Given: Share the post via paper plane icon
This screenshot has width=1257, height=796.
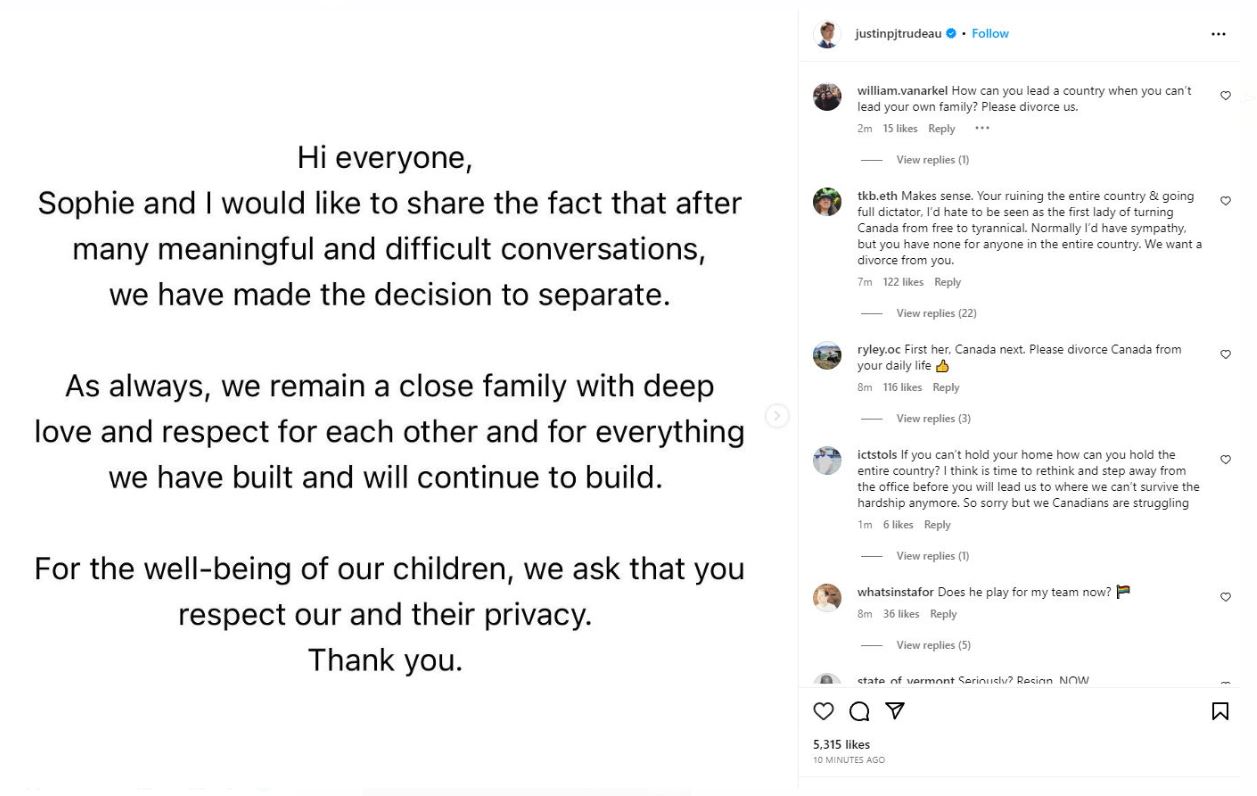Looking at the screenshot, I should point(895,711).
